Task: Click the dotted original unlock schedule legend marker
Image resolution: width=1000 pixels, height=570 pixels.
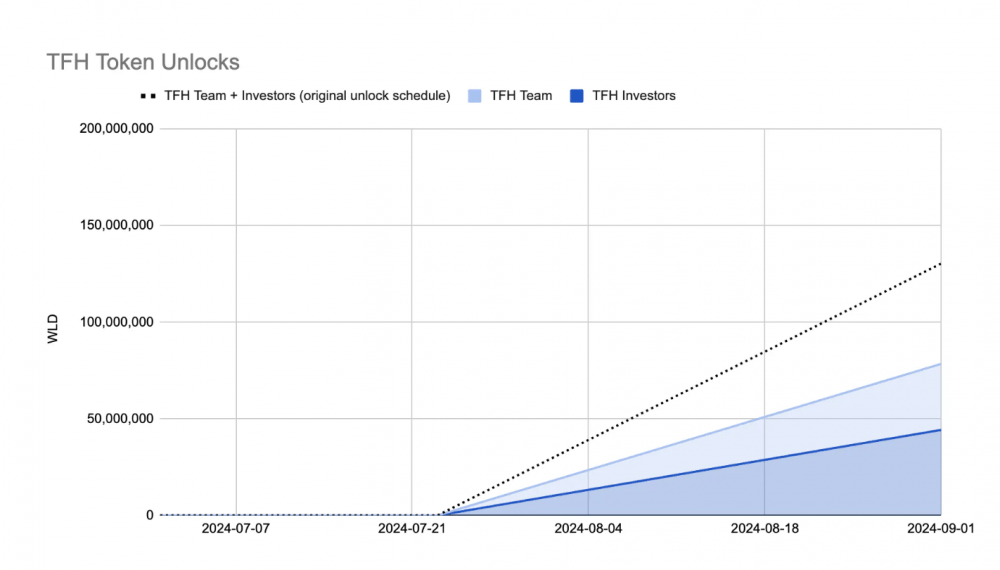Action: coord(147,96)
